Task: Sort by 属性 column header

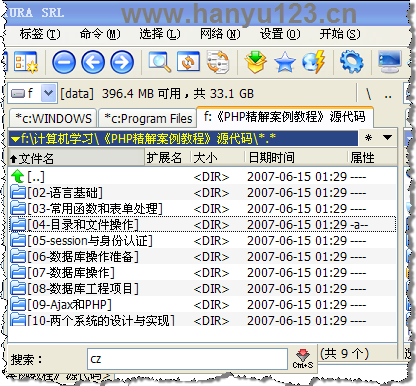Action: point(372,157)
